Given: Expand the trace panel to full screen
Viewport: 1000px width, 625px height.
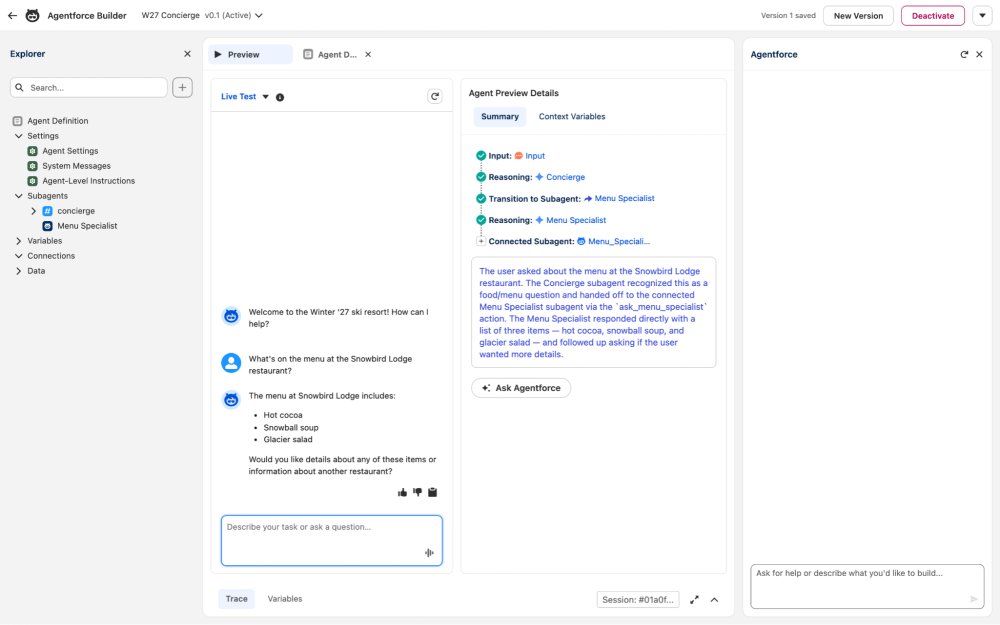Looking at the screenshot, I should coord(695,599).
